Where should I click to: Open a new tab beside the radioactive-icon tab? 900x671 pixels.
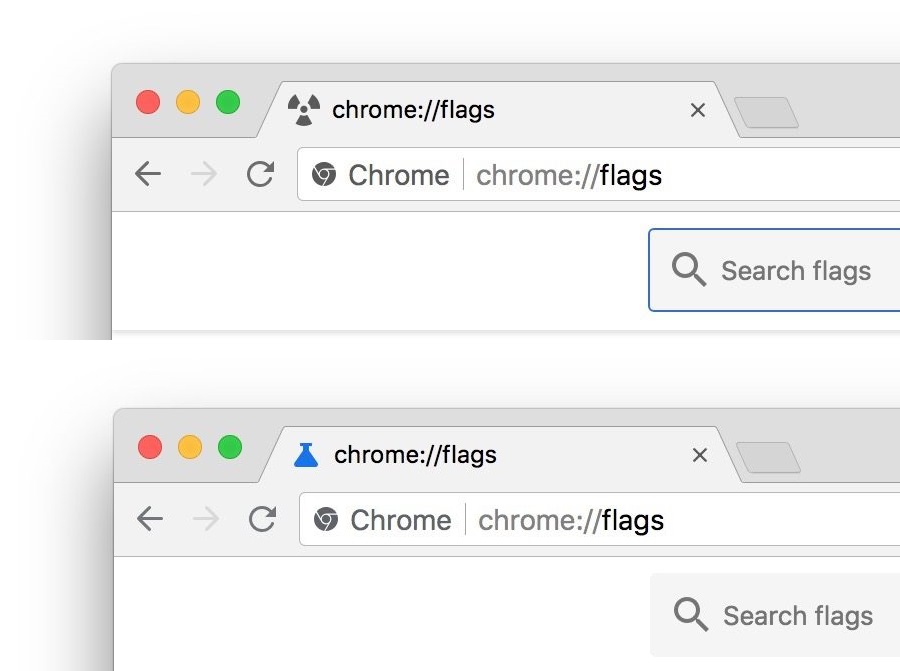coord(766,112)
